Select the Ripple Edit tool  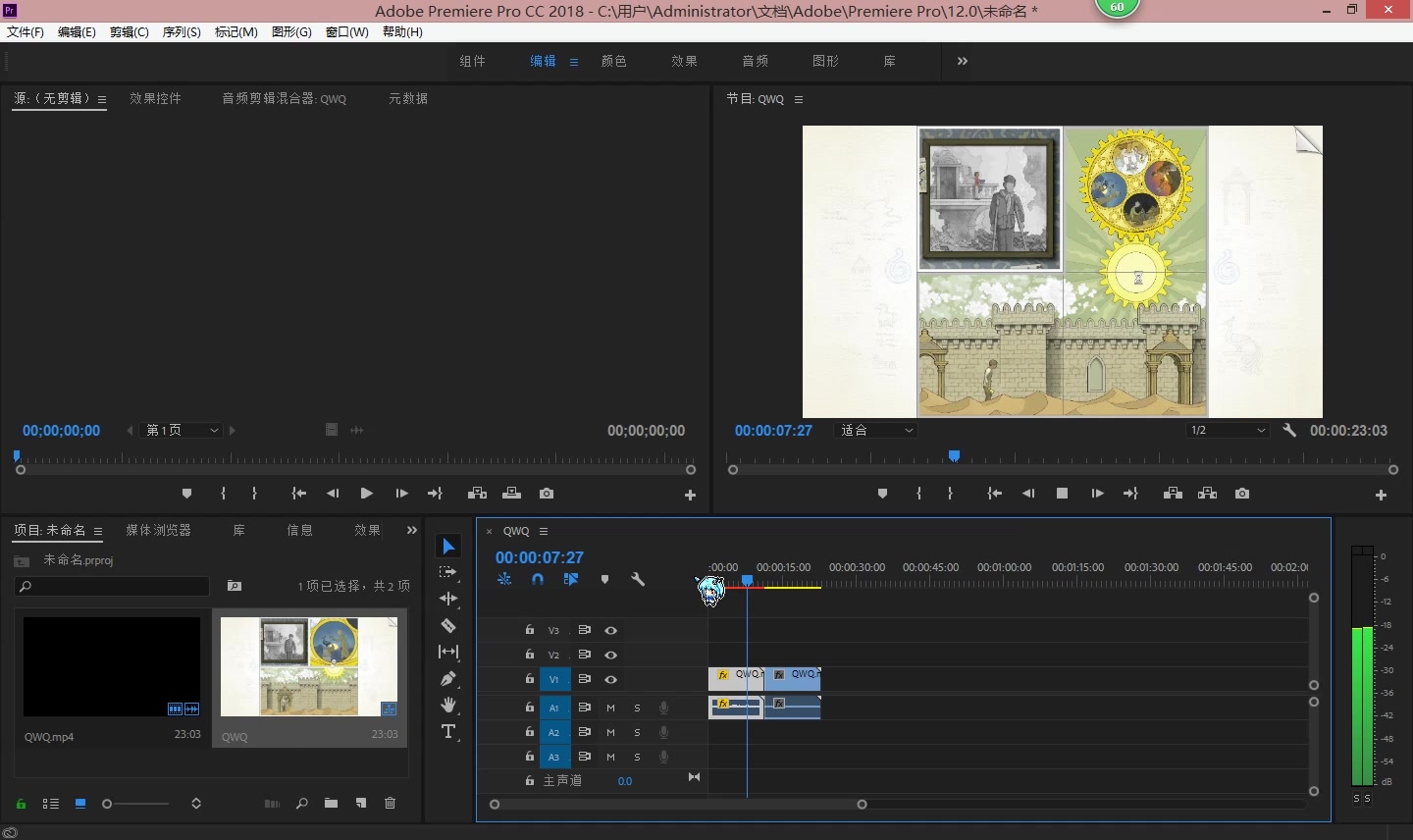coord(448,599)
